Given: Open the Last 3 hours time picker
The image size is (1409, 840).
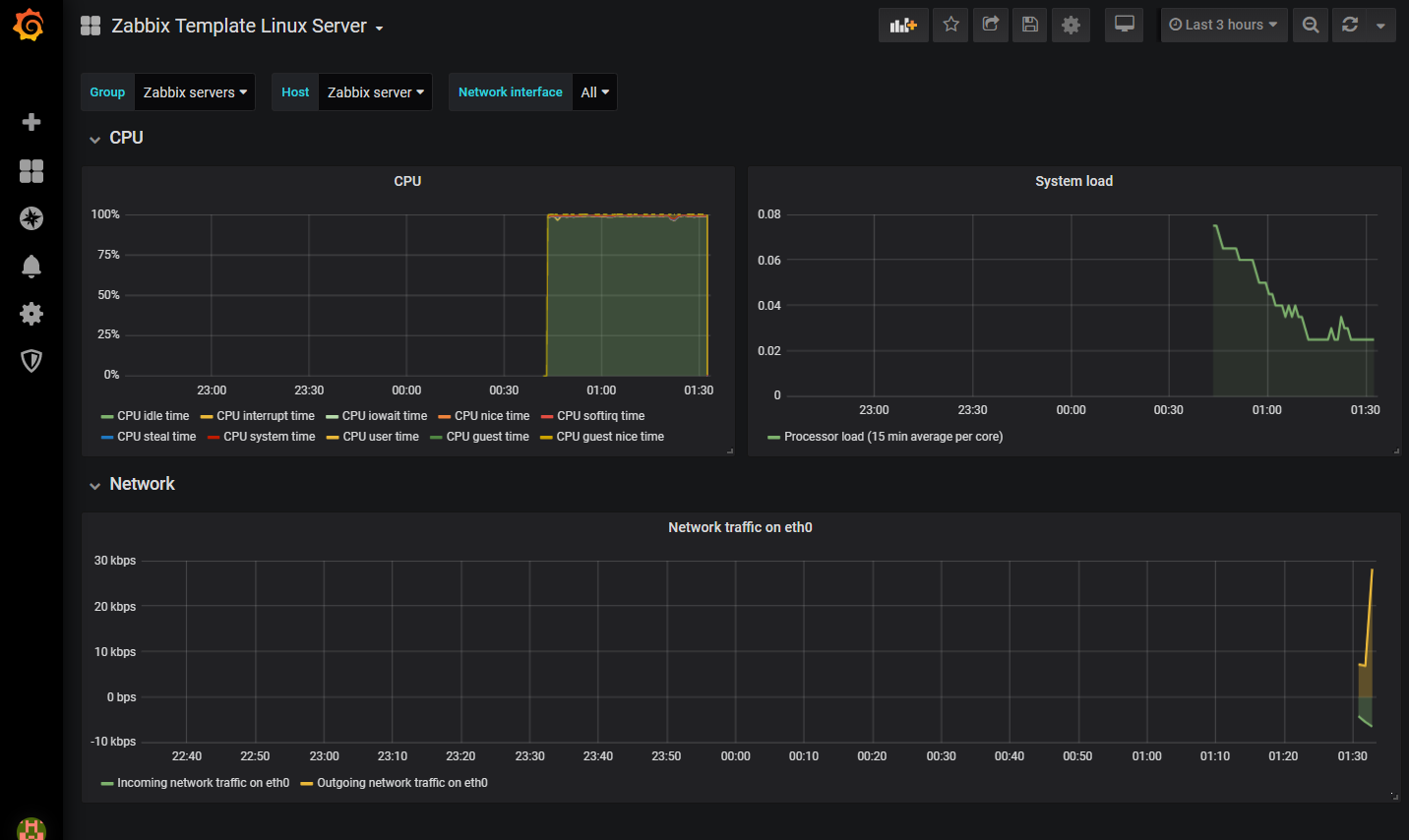Looking at the screenshot, I should click(1223, 26).
